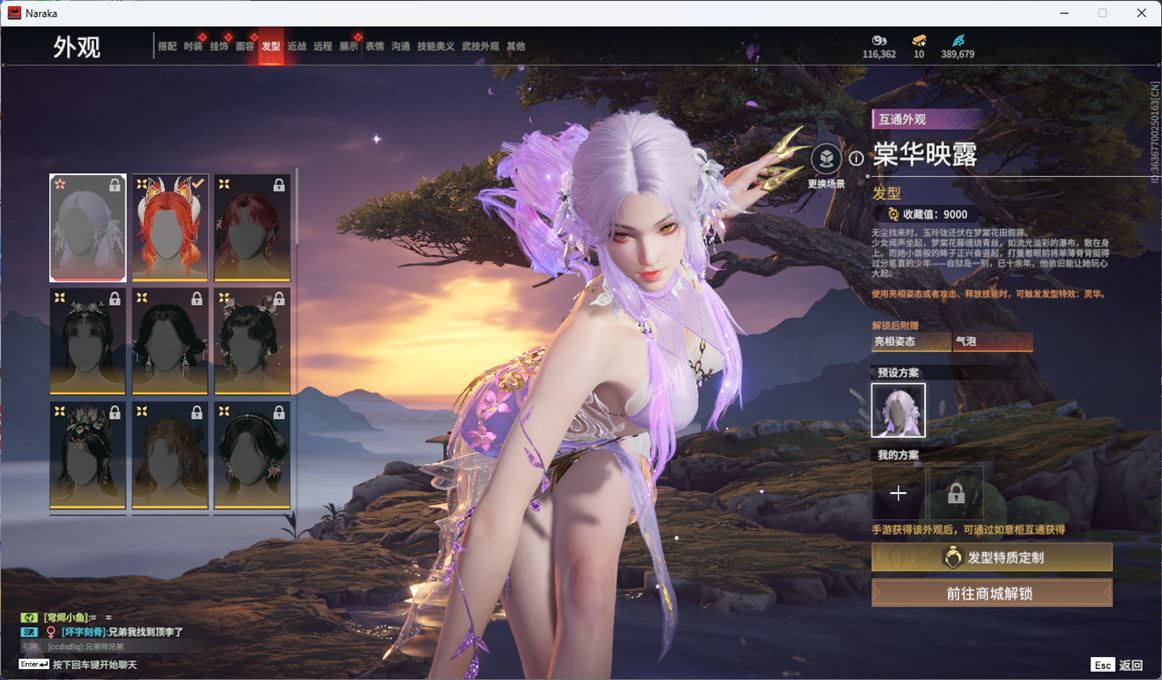
Task: Click the checkmark on orange fox-ear hairstyle
Action: pos(197,184)
